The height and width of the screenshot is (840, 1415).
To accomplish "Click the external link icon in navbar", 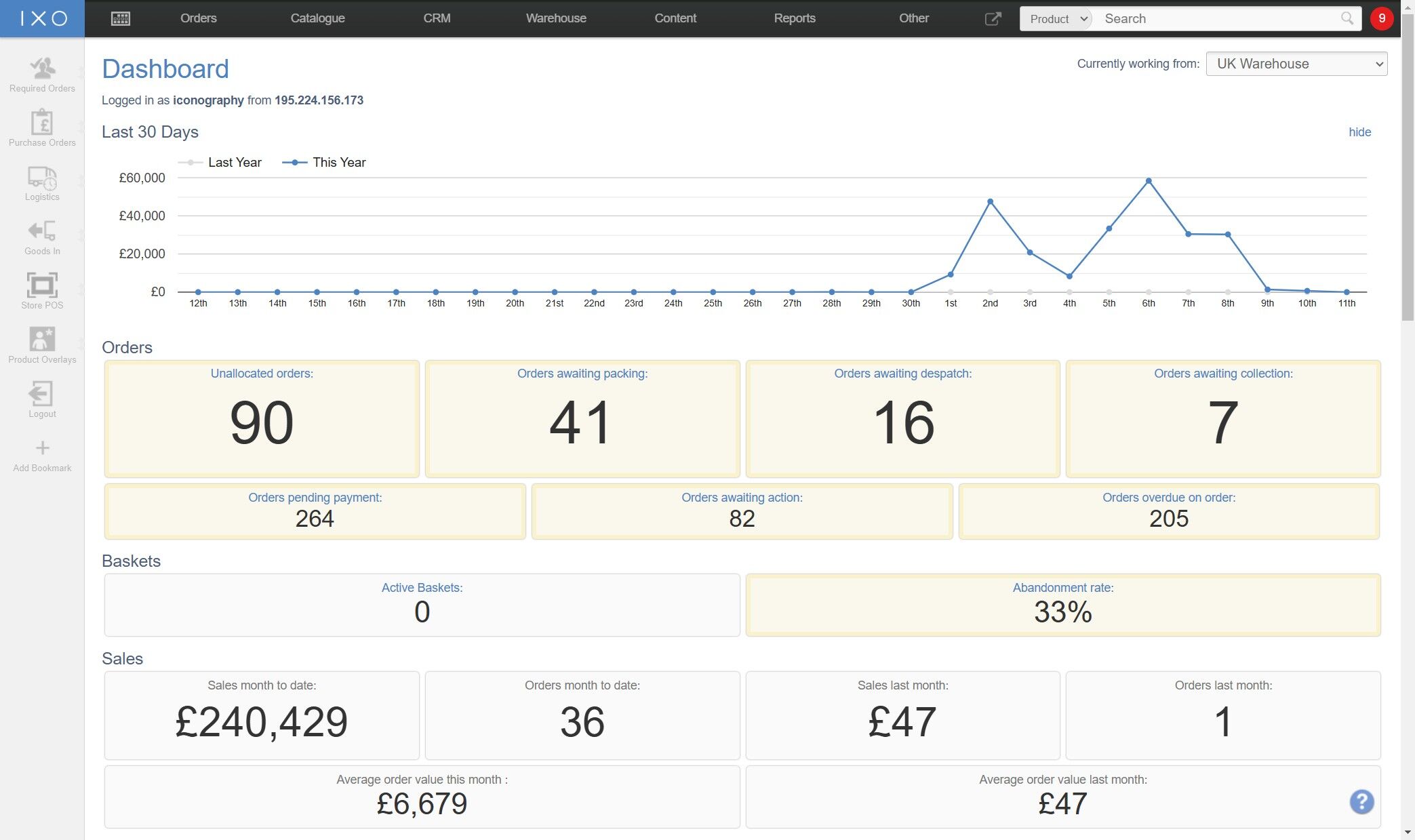I will (993, 18).
